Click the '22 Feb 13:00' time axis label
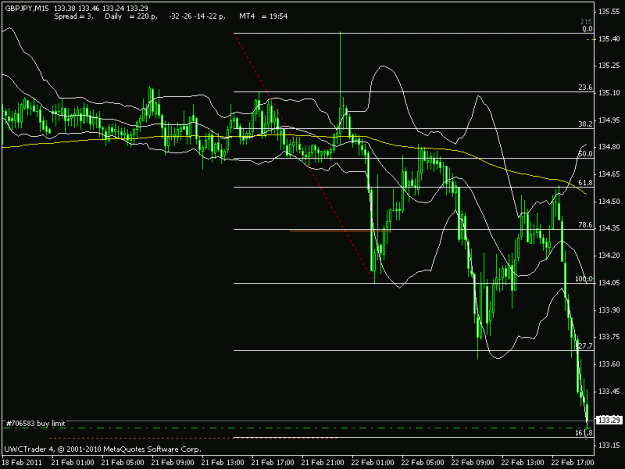Screen dimensions: 625x469 (x=523, y=463)
